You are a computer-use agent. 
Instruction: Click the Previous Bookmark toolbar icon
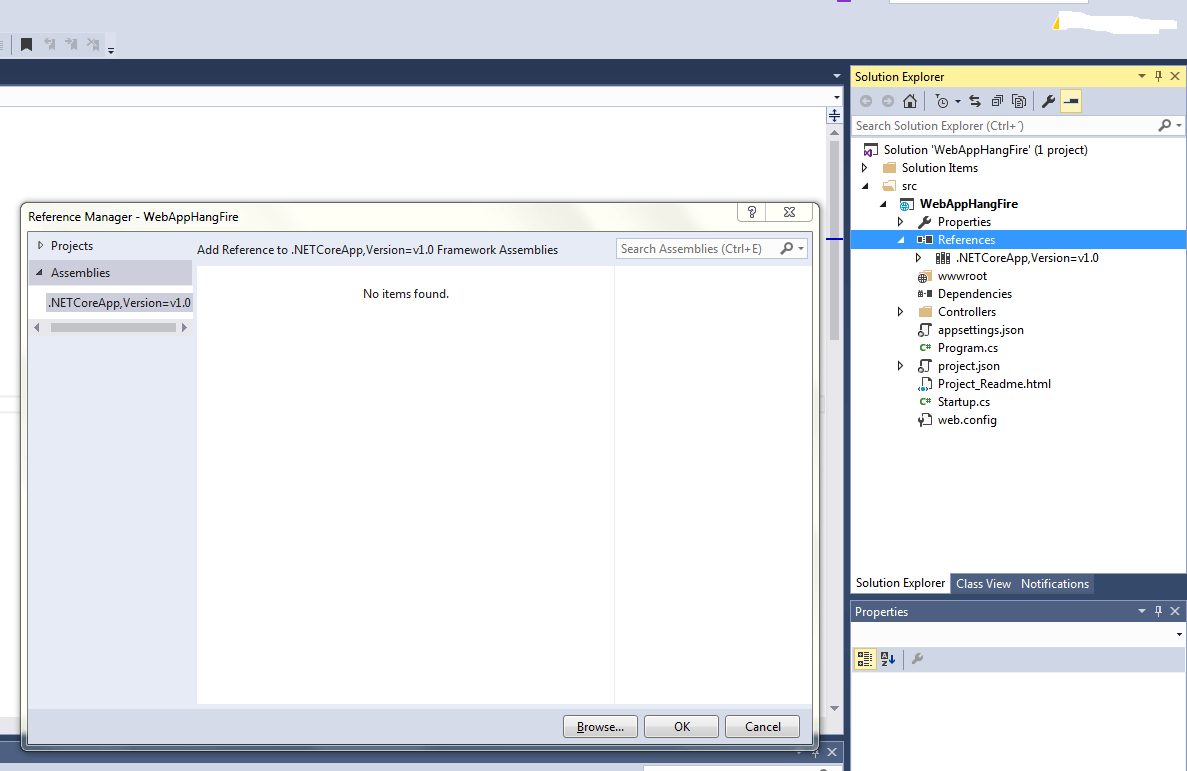(x=50, y=44)
